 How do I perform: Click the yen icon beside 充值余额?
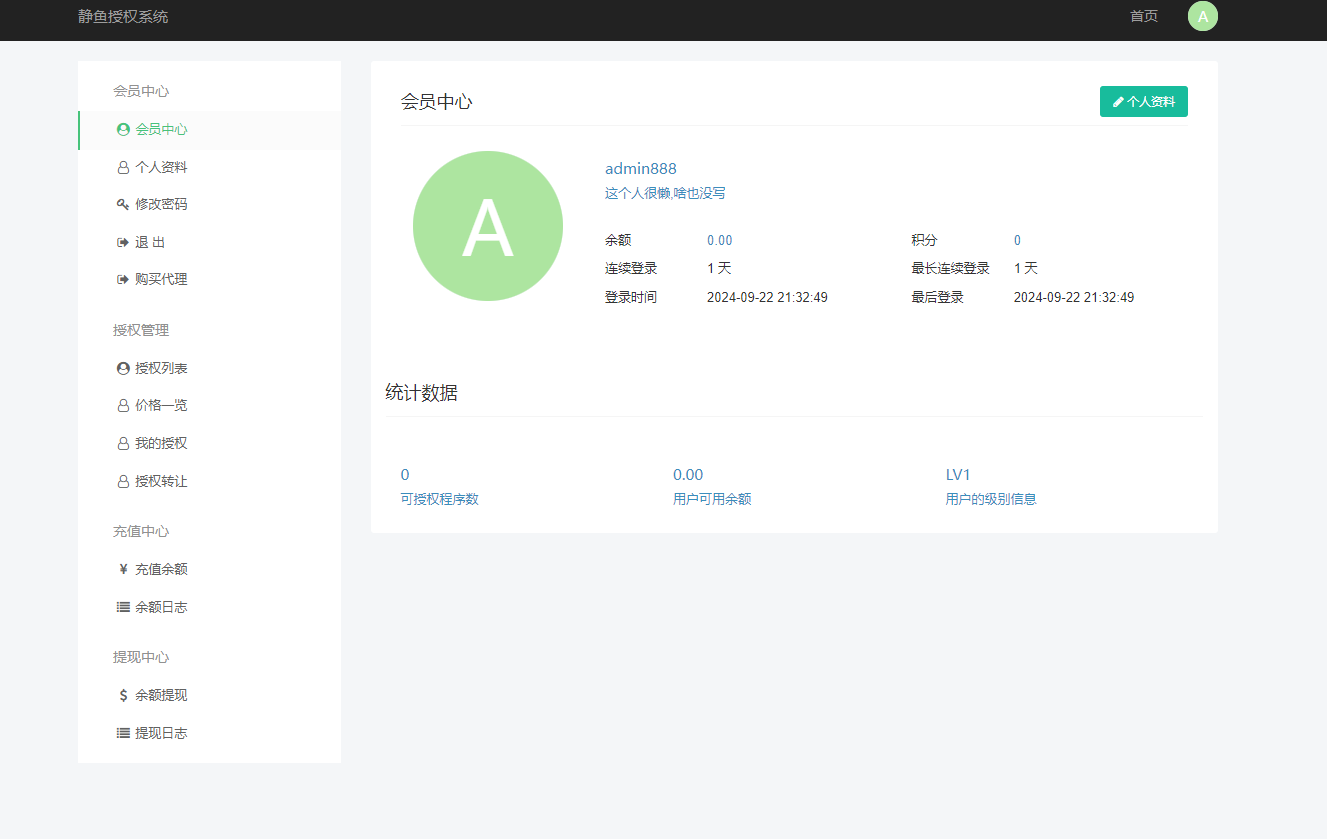(123, 569)
